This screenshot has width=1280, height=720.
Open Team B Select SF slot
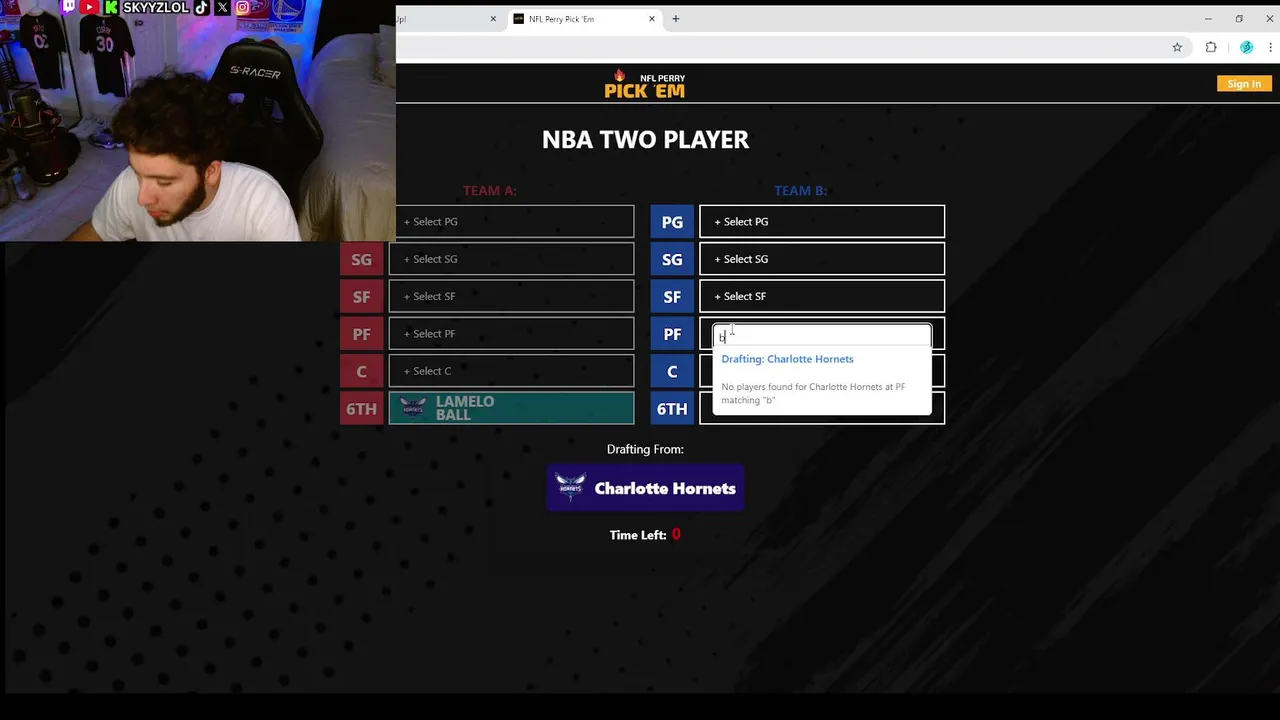click(x=822, y=296)
